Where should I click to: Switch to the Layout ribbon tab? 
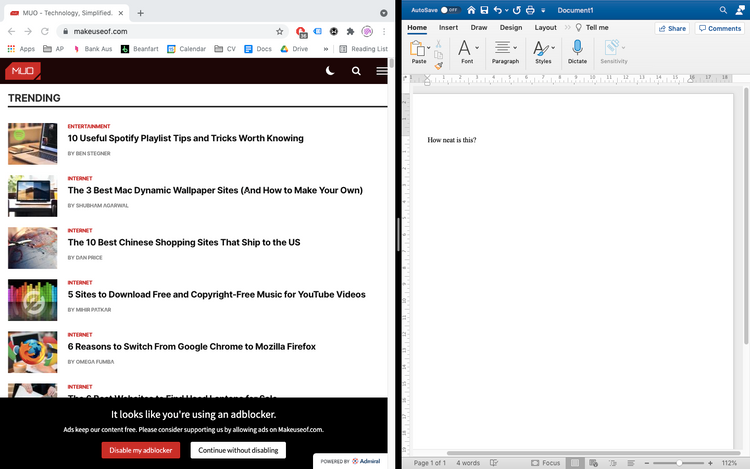click(545, 28)
